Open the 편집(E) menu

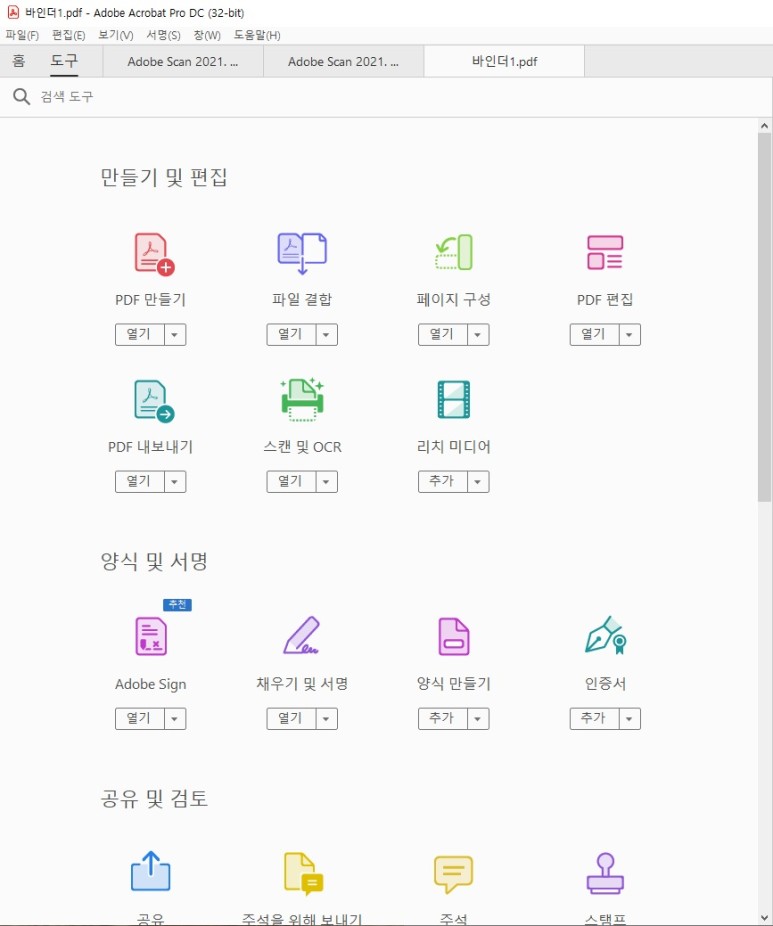tap(69, 35)
